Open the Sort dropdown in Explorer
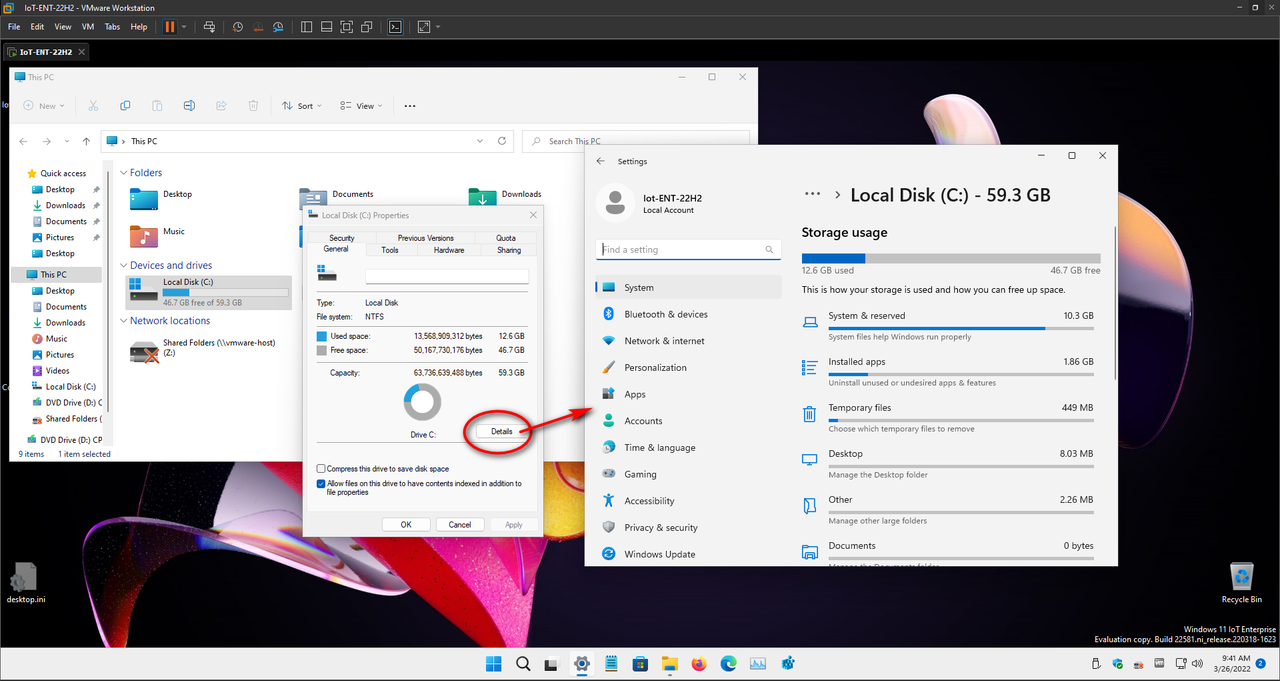This screenshot has width=1280, height=681. (x=301, y=105)
